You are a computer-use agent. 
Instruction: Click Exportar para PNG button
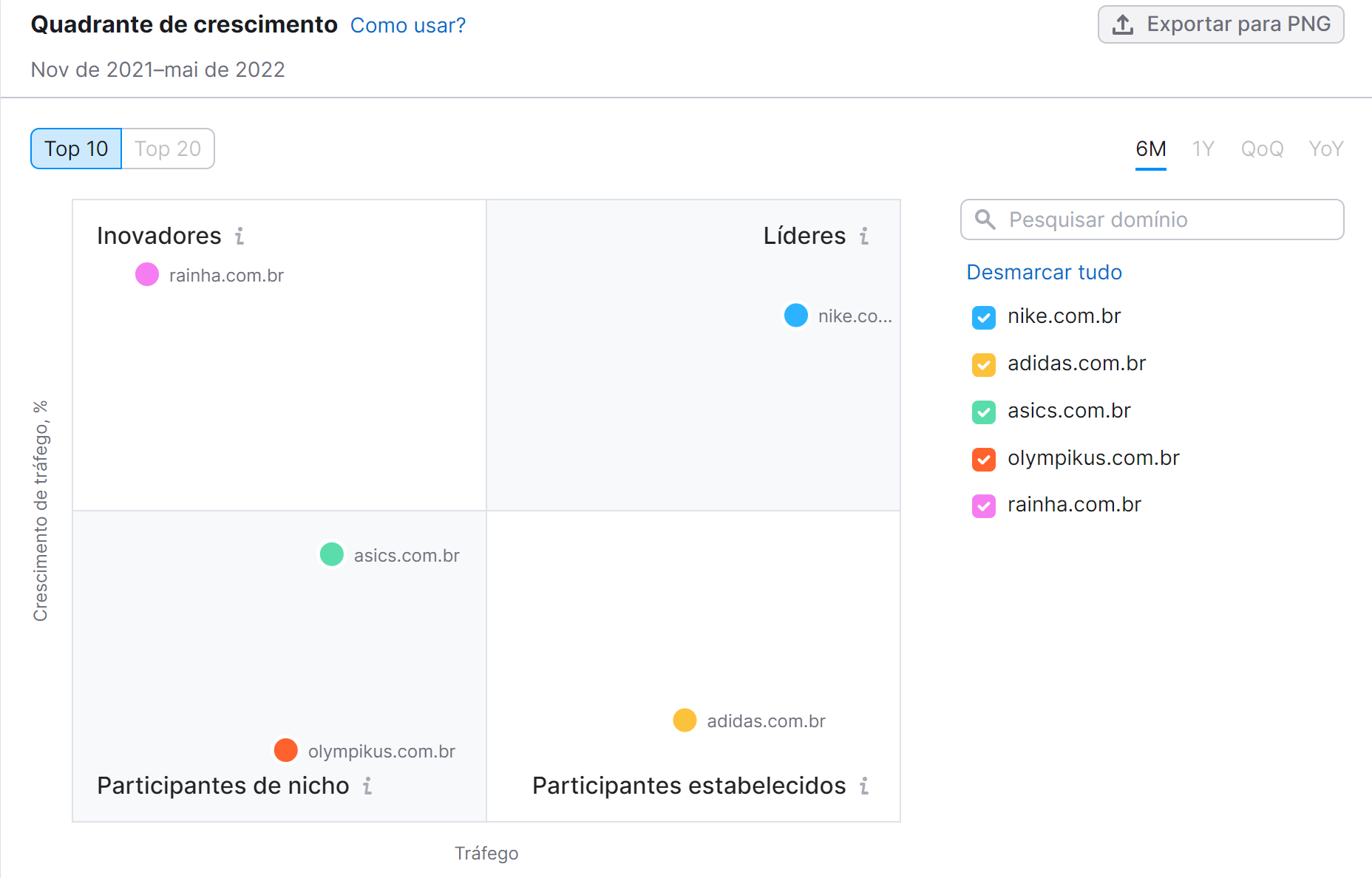[1220, 24]
